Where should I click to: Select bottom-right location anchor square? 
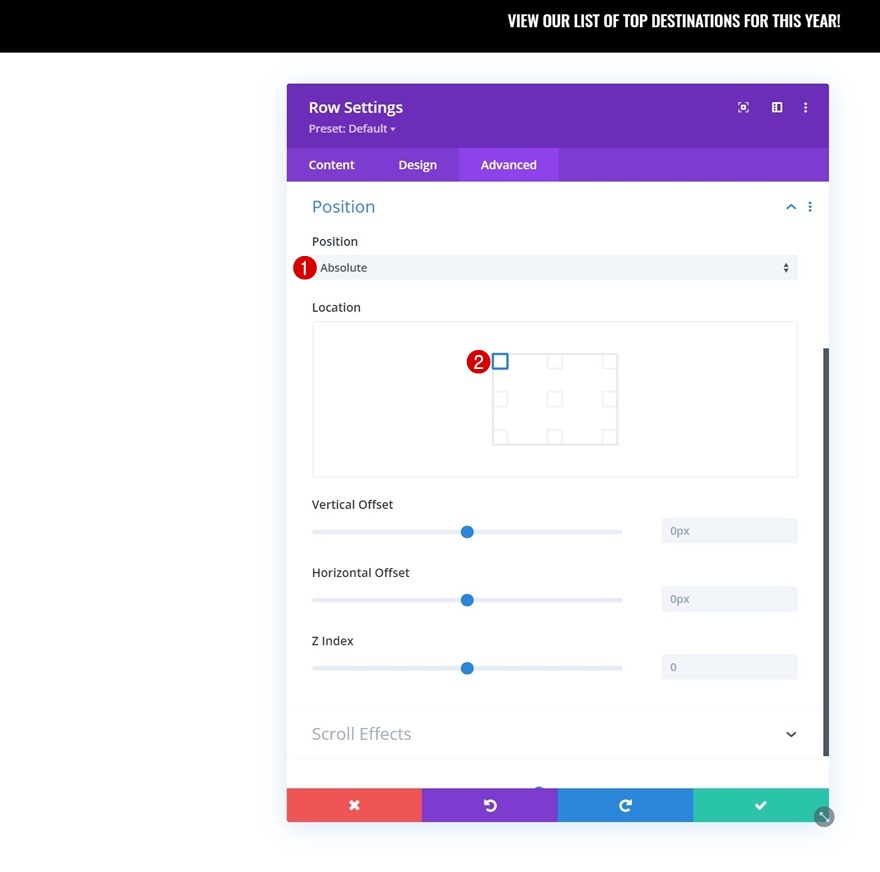click(609, 437)
